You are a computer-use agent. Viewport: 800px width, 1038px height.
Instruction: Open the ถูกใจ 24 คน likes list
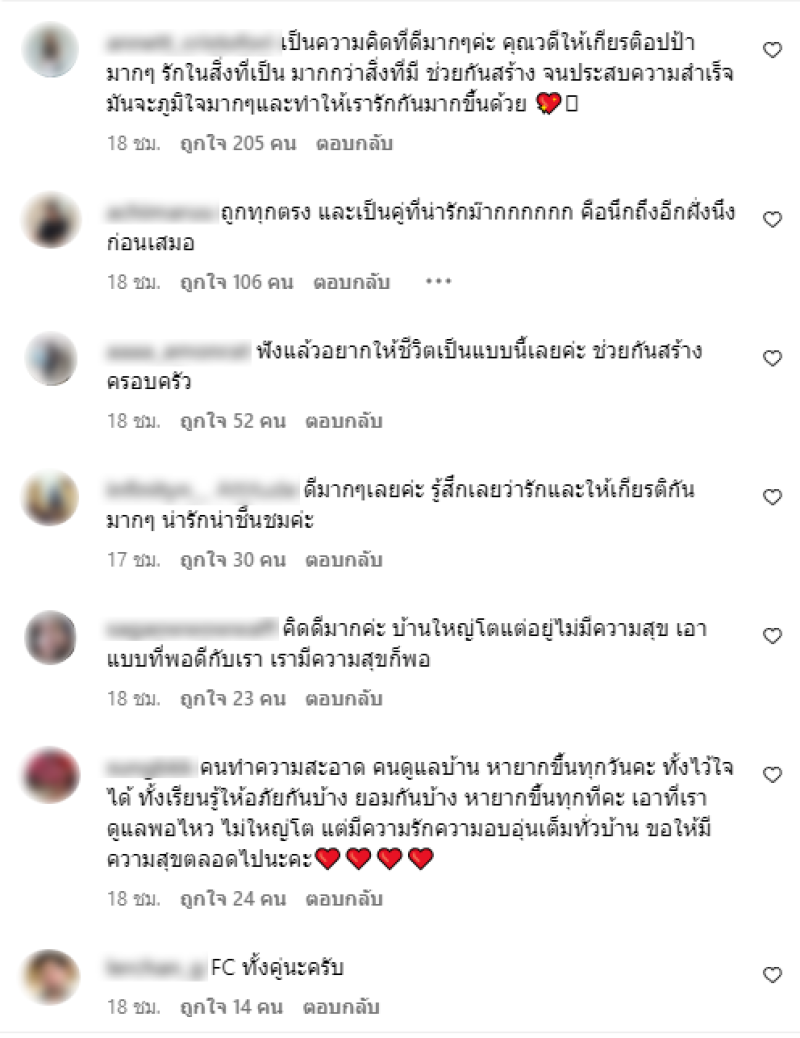tap(233, 899)
